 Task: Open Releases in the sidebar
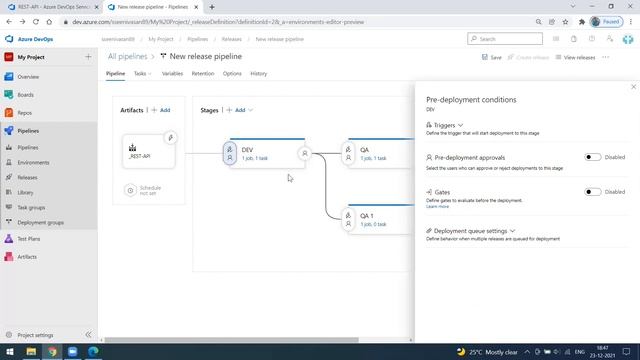(27, 178)
